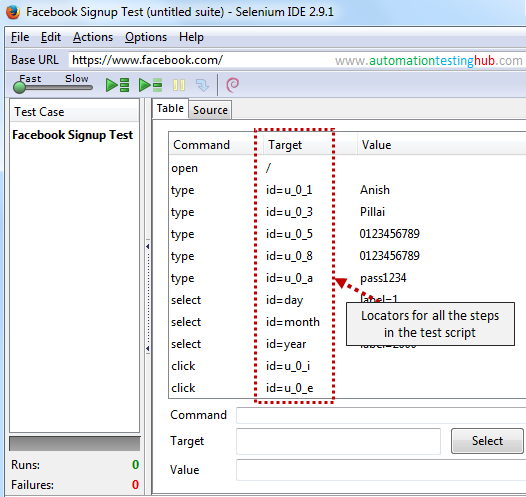The width and height of the screenshot is (526, 497).
Task: Click the Base URL input field
Action: [x=297, y=60]
